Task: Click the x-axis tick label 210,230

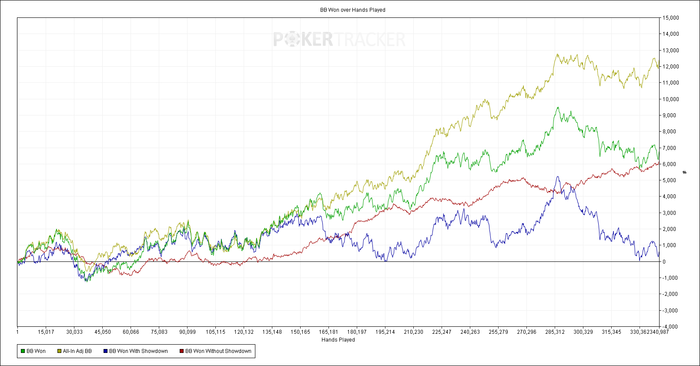Action: pyautogui.click(x=413, y=332)
